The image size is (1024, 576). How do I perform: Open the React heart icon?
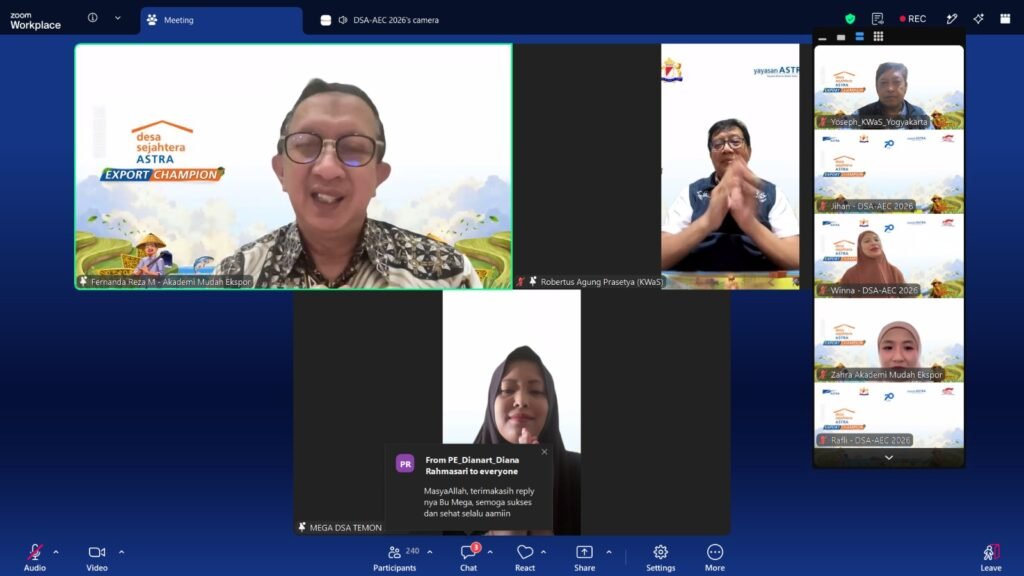click(525, 552)
